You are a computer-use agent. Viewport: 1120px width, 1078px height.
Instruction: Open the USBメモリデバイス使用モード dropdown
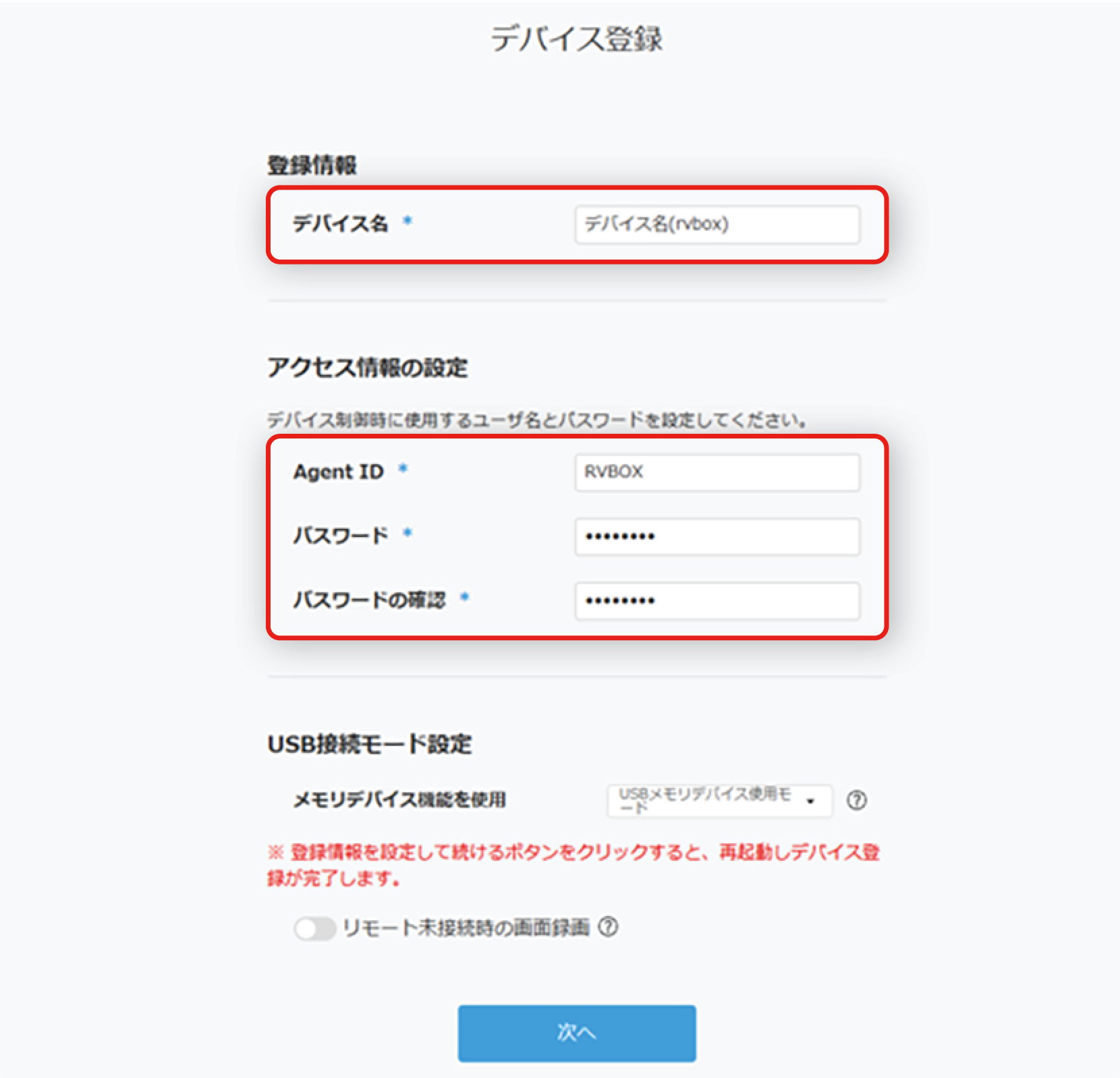[x=719, y=801]
